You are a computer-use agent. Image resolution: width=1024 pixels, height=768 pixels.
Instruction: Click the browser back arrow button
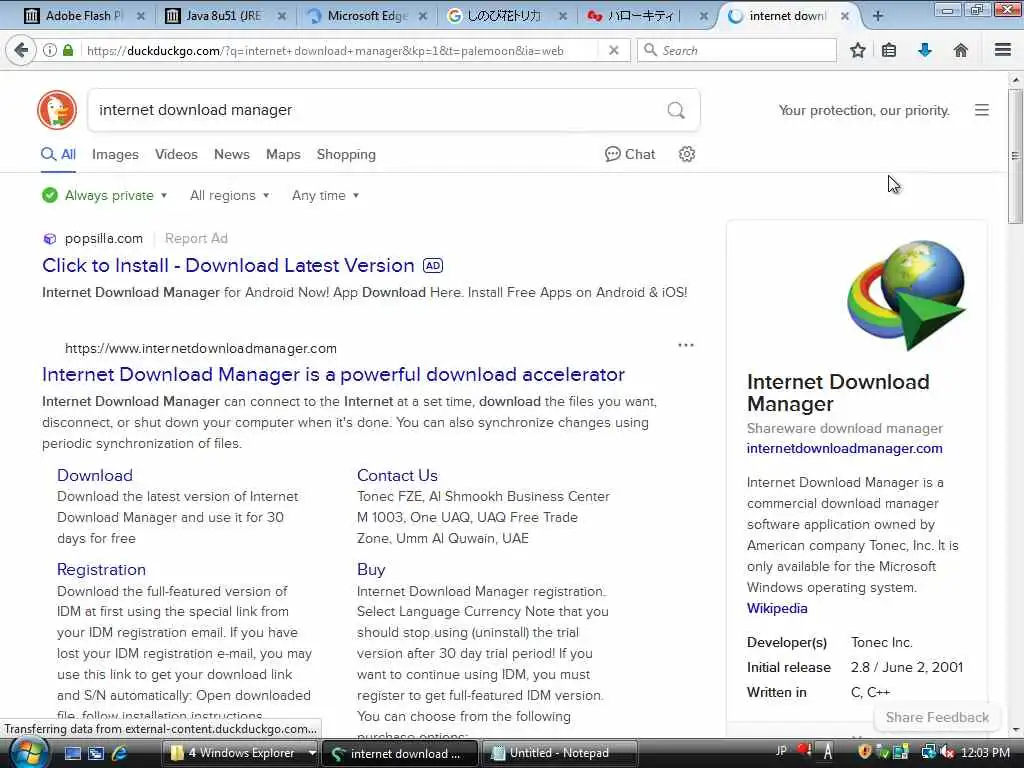pos(22,50)
